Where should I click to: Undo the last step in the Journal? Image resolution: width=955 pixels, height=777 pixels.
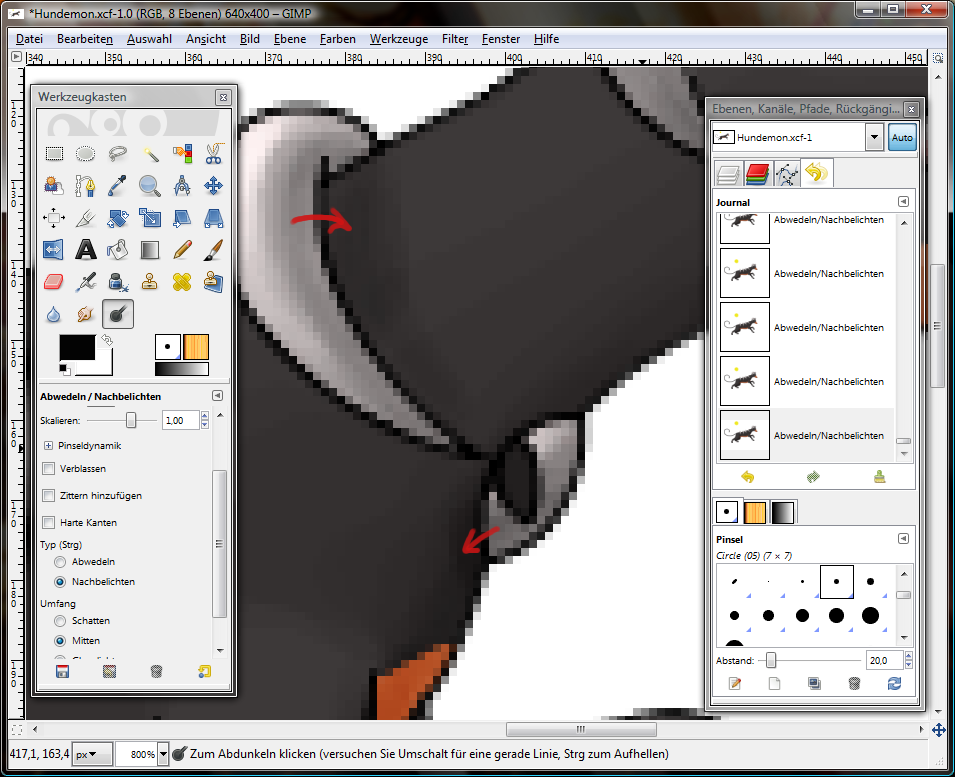pos(748,477)
